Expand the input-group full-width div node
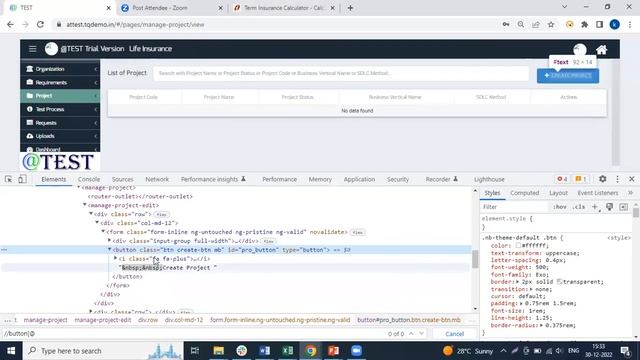This screenshot has height=360, width=640. (109, 240)
